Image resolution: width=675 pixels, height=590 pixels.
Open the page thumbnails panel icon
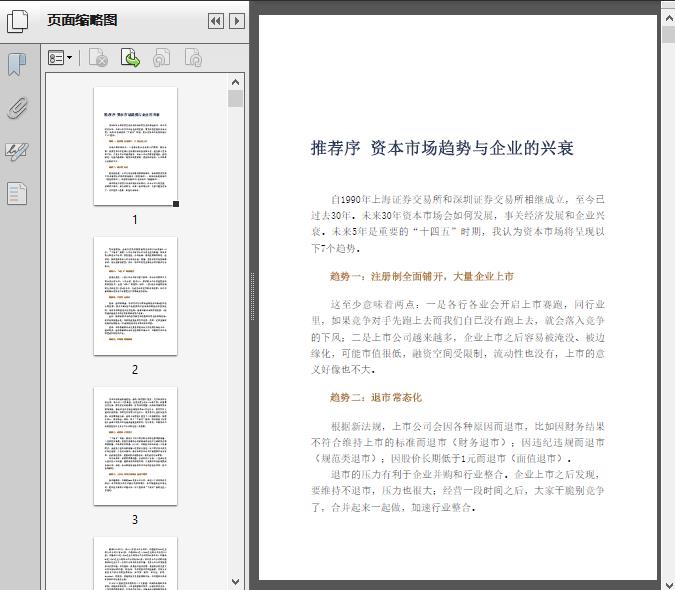click(17, 21)
